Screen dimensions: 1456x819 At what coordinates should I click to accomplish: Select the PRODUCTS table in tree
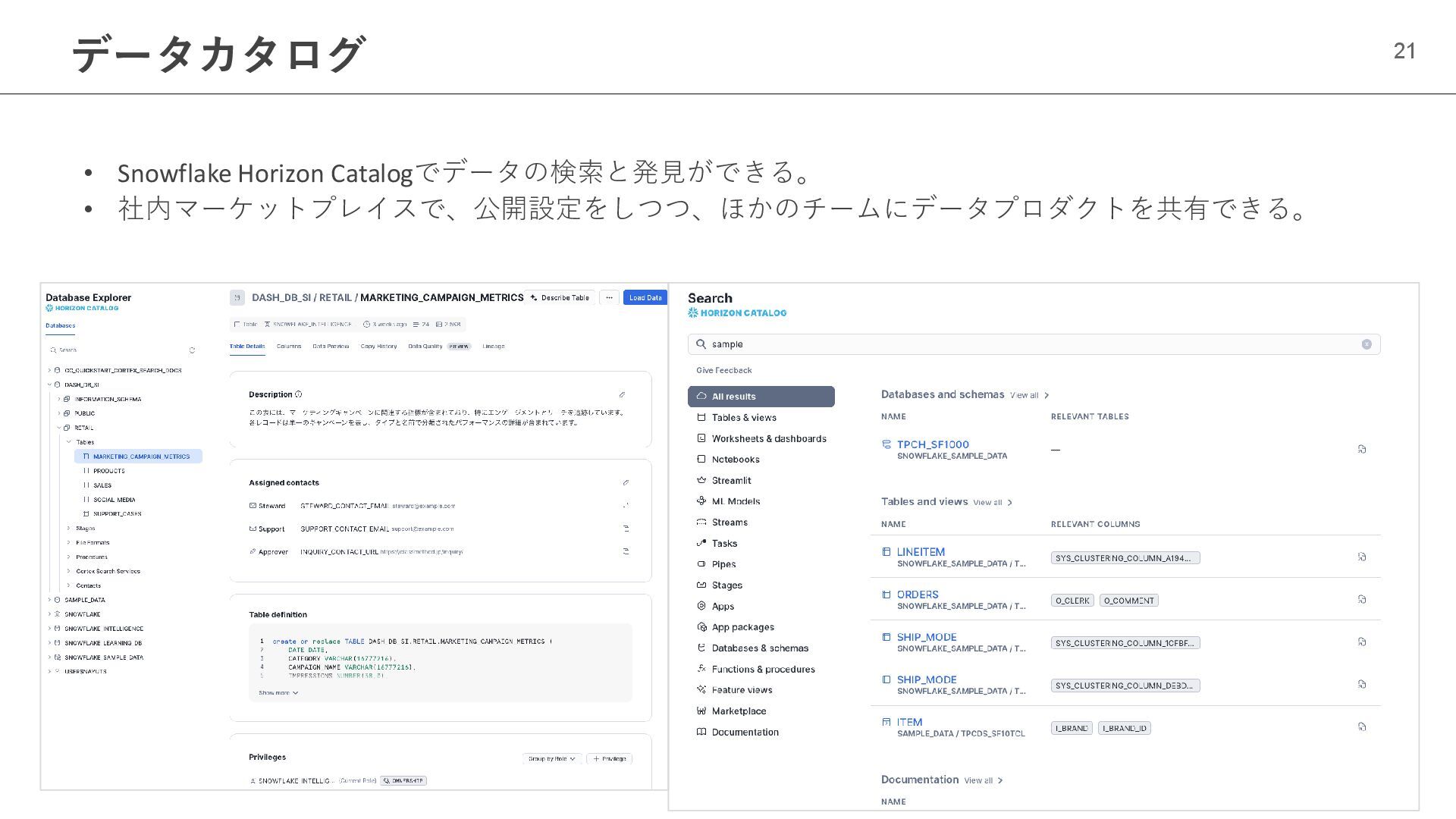pos(109,471)
